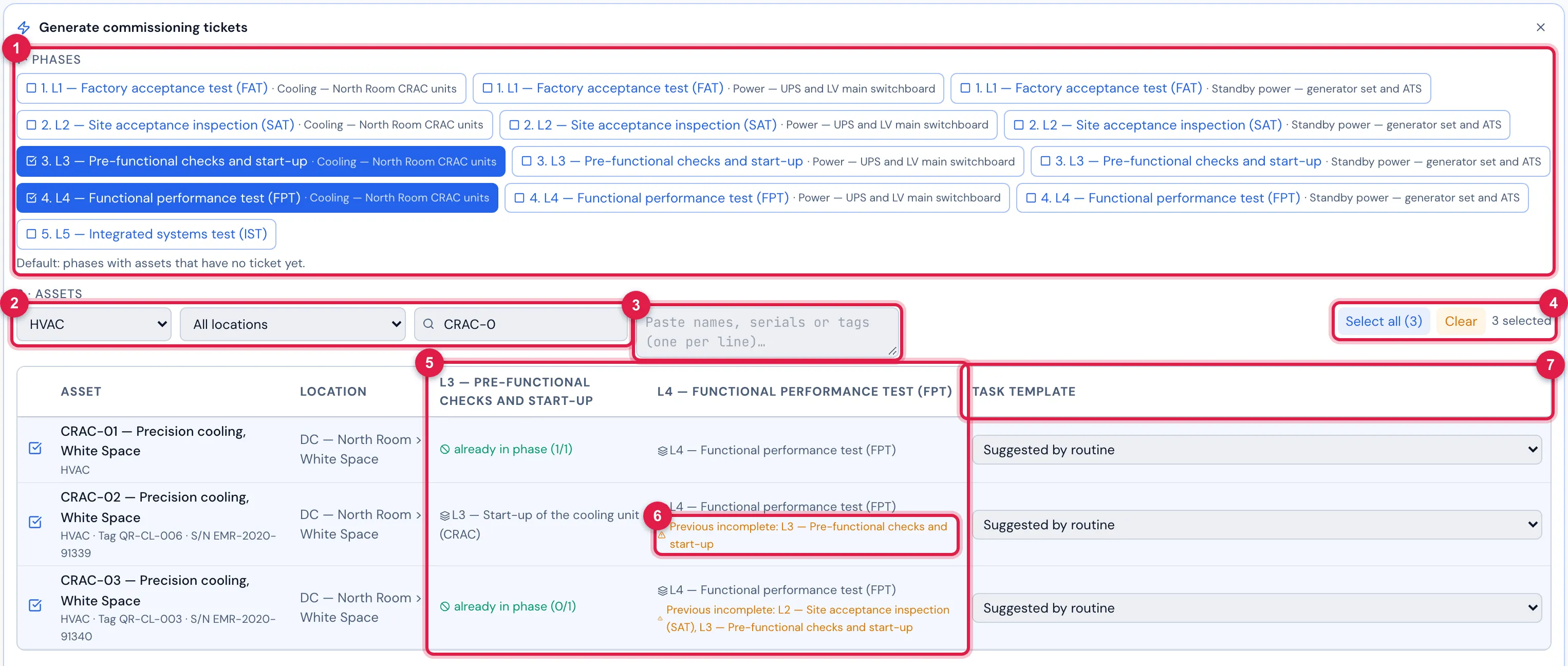Toggle L1 FAT phase for Standby power generator

pyautogui.click(x=1190, y=88)
